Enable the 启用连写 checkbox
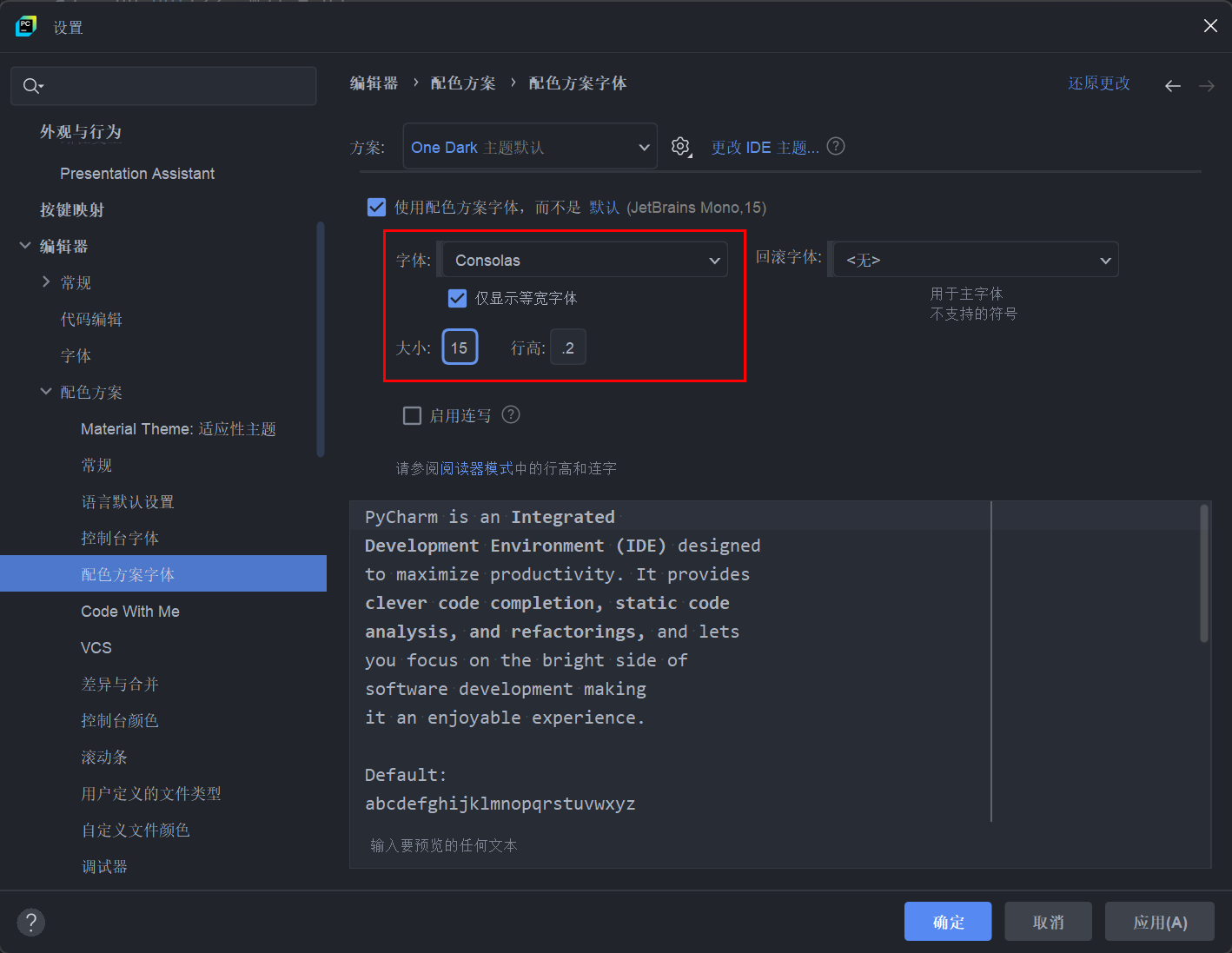Image resolution: width=1232 pixels, height=953 pixels. click(413, 415)
